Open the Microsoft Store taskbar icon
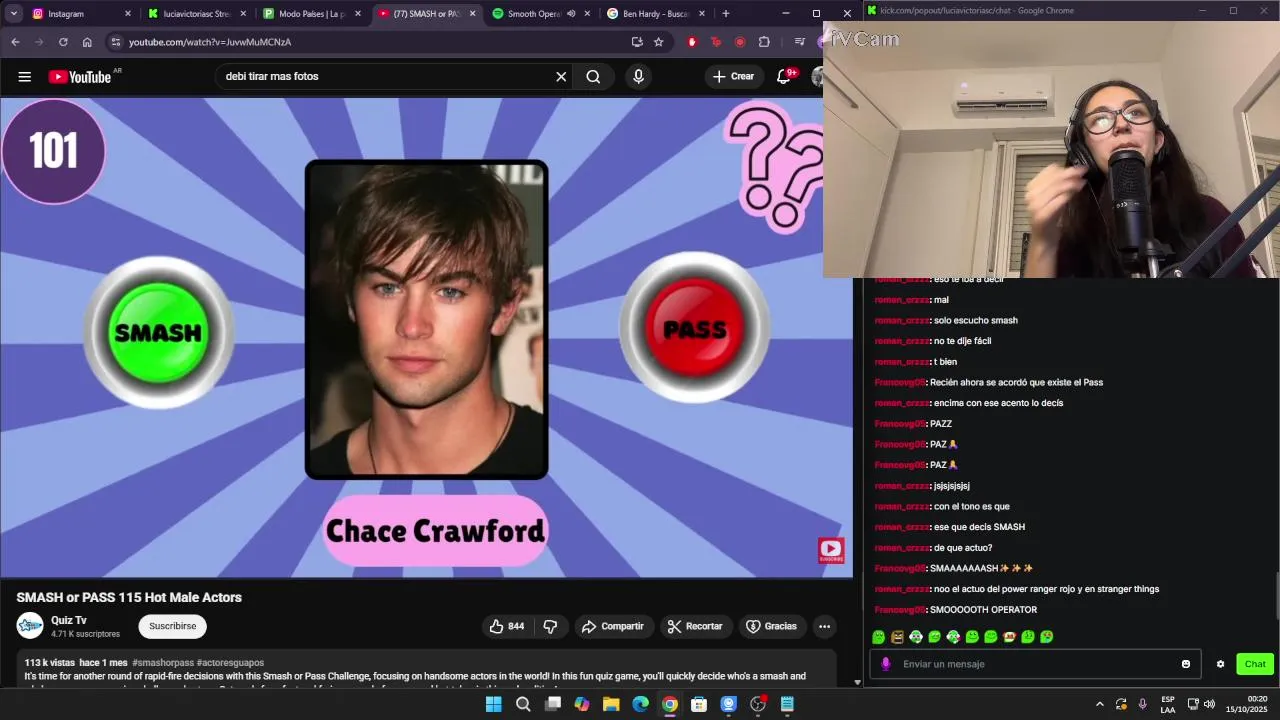1280x720 pixels. (x=699, y=704)
